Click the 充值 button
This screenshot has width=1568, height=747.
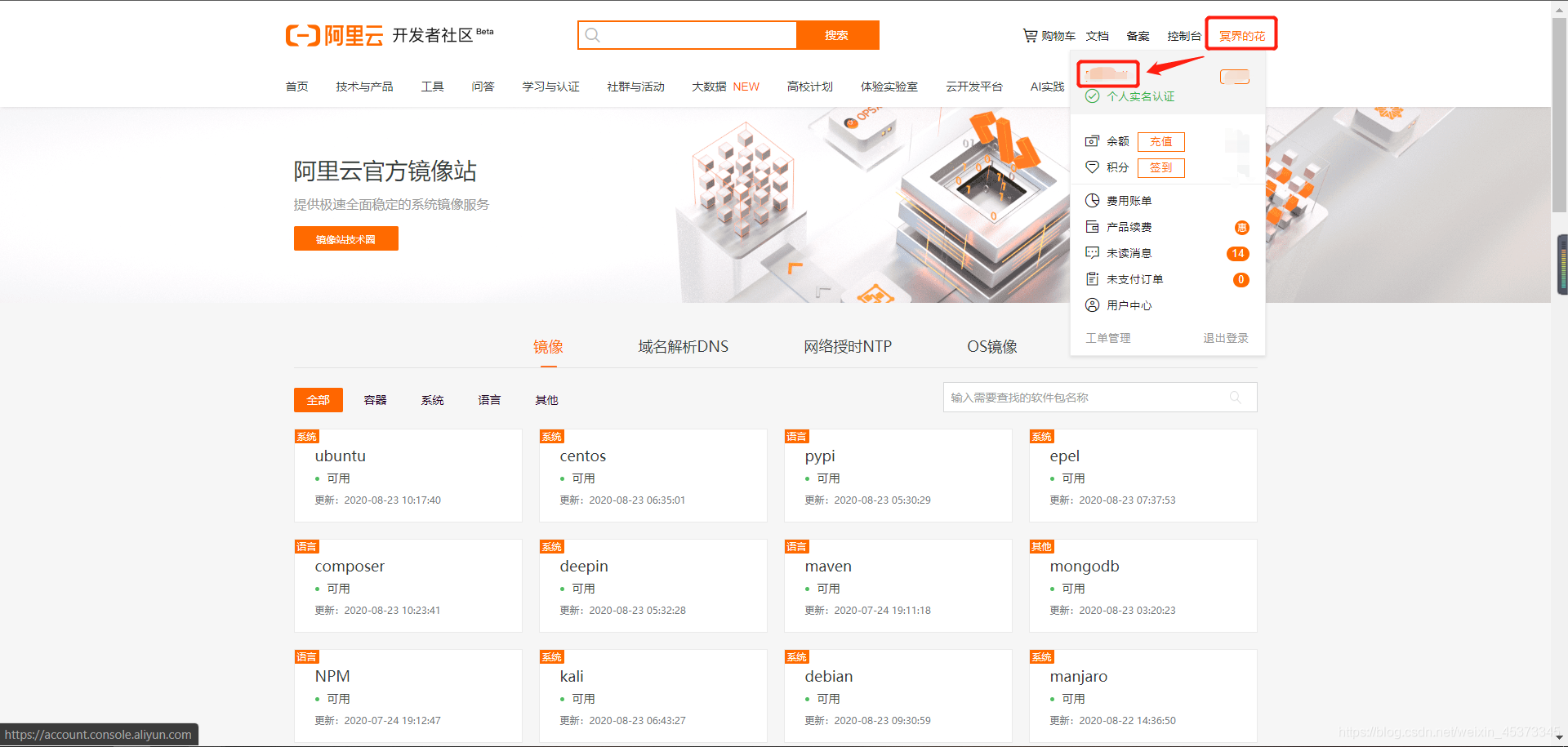click(1161, 142)
